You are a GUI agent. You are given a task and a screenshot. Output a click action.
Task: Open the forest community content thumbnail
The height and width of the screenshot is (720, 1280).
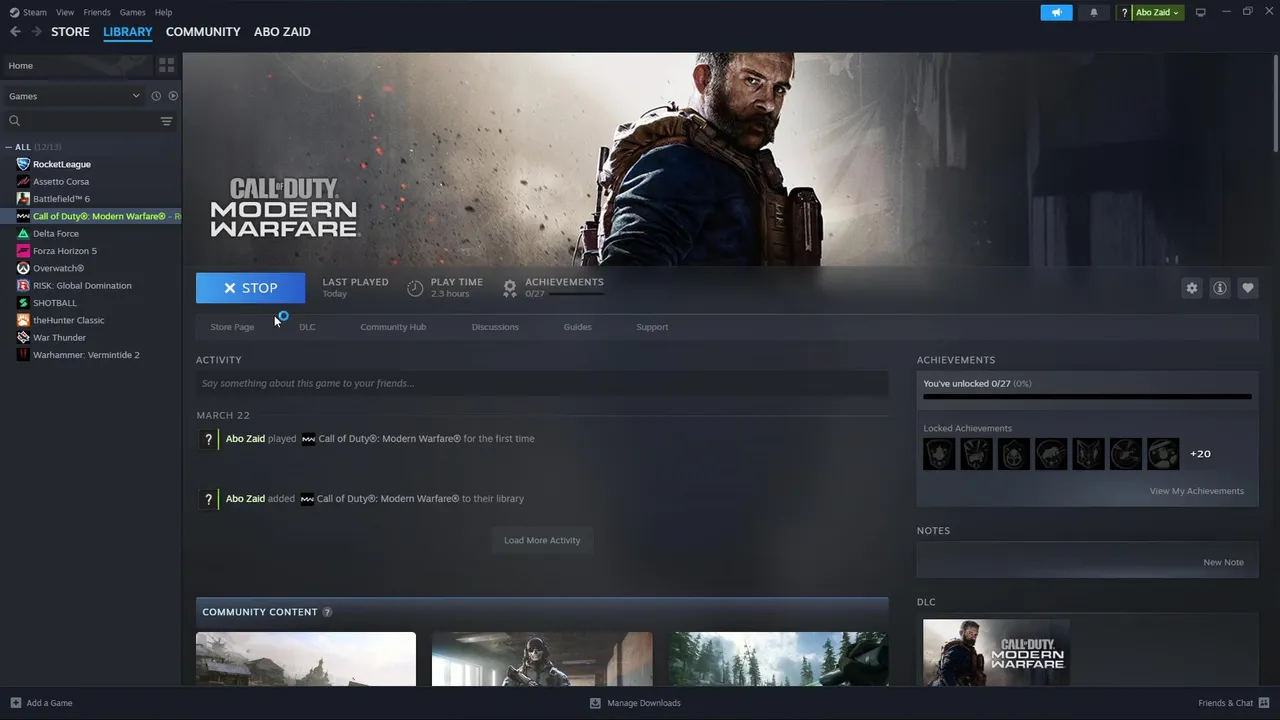(778, 659)
